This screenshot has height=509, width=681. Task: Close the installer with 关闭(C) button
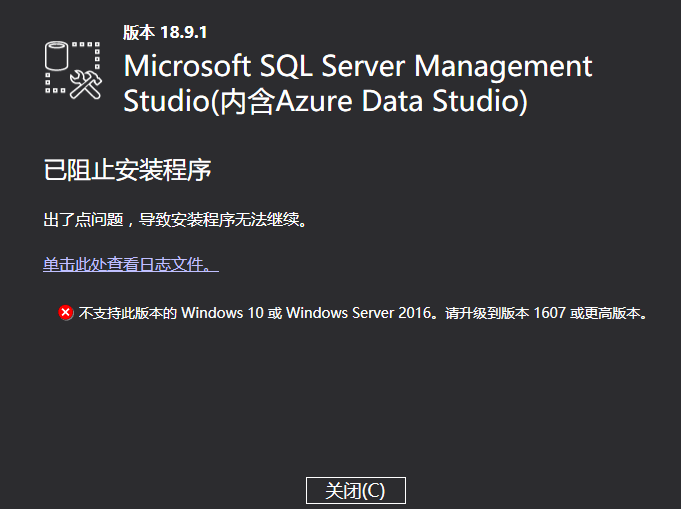tap(356, 491)
